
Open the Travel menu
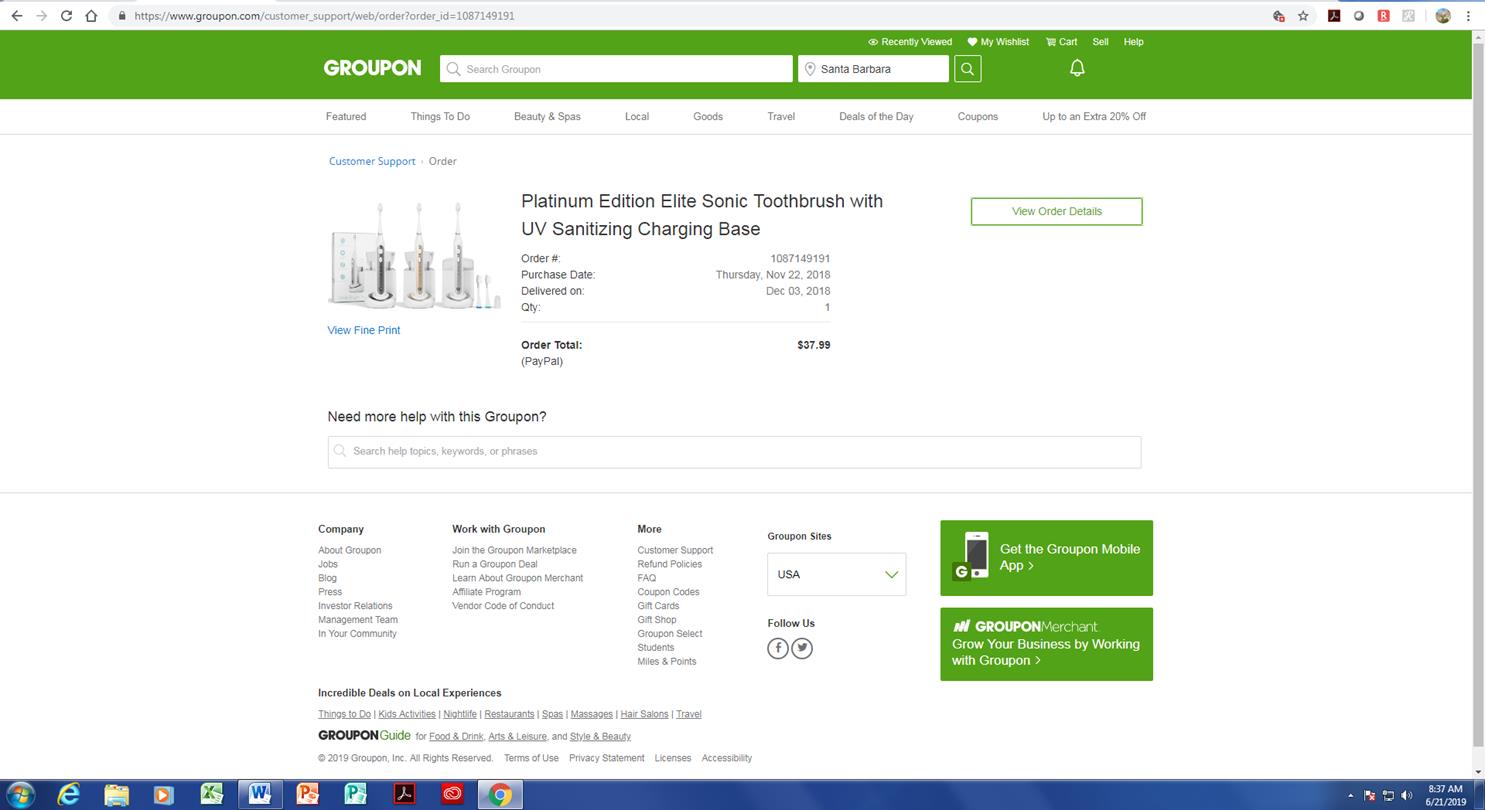[x=781, y=117]
